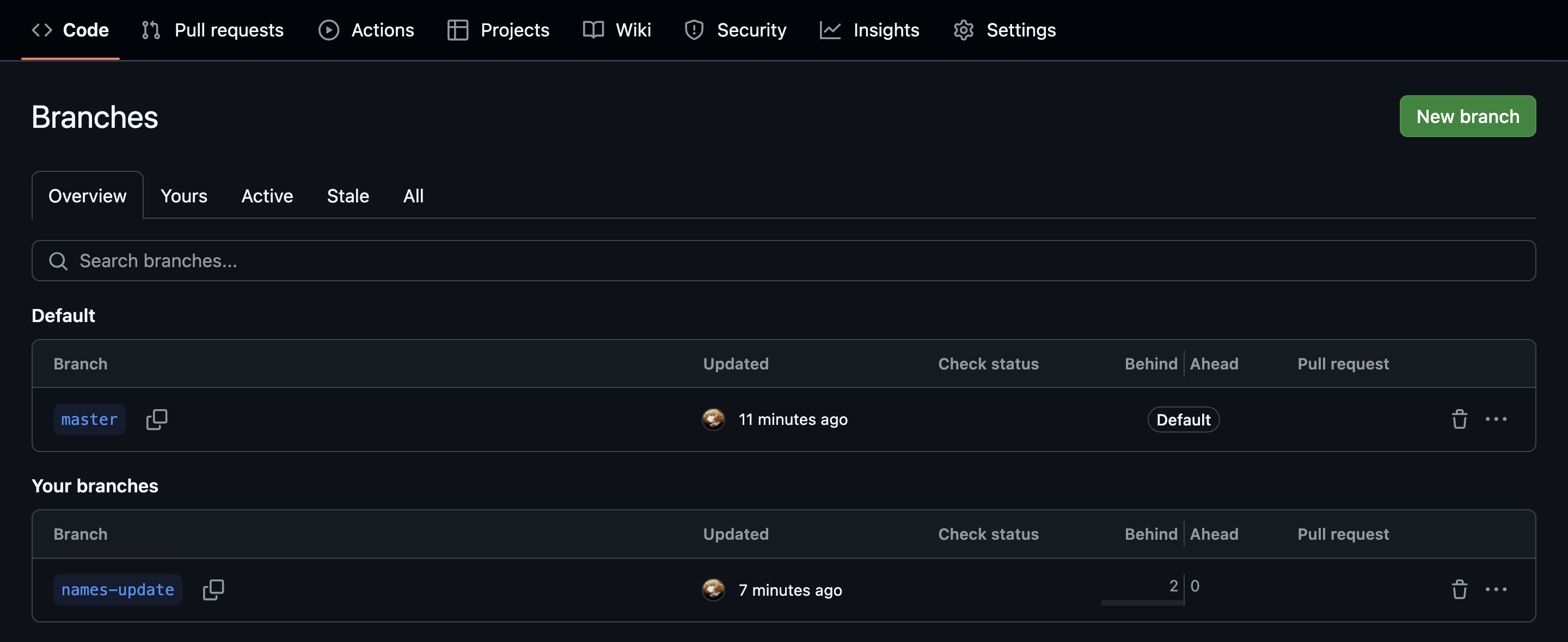
Task: Go to the Pull requests tab
Action: [x=212, y=30]
